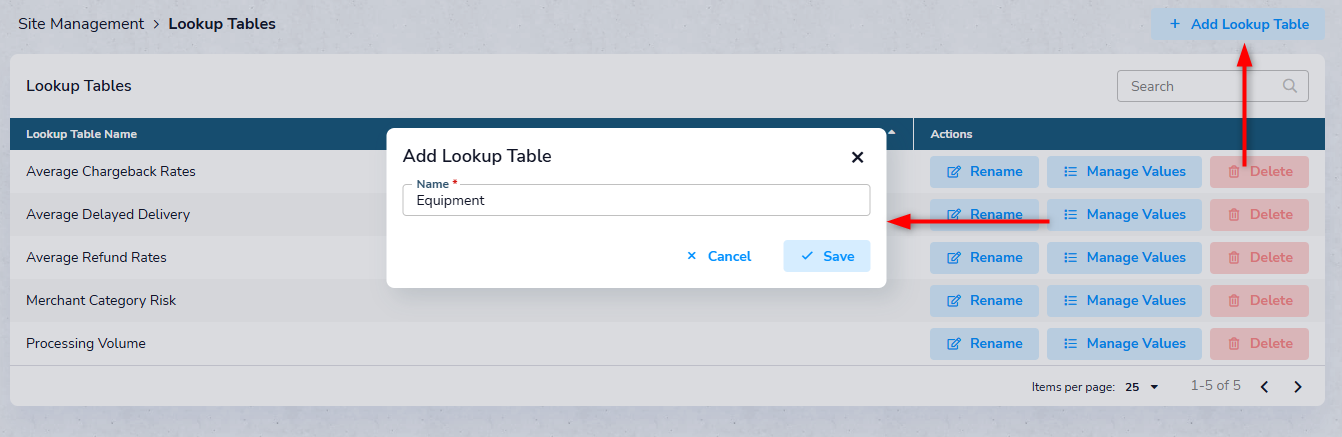The height and width of the screenshot is (437, 1342).
Task: Open Site Management breadcrumb link
Action: (x=81, y=24)
